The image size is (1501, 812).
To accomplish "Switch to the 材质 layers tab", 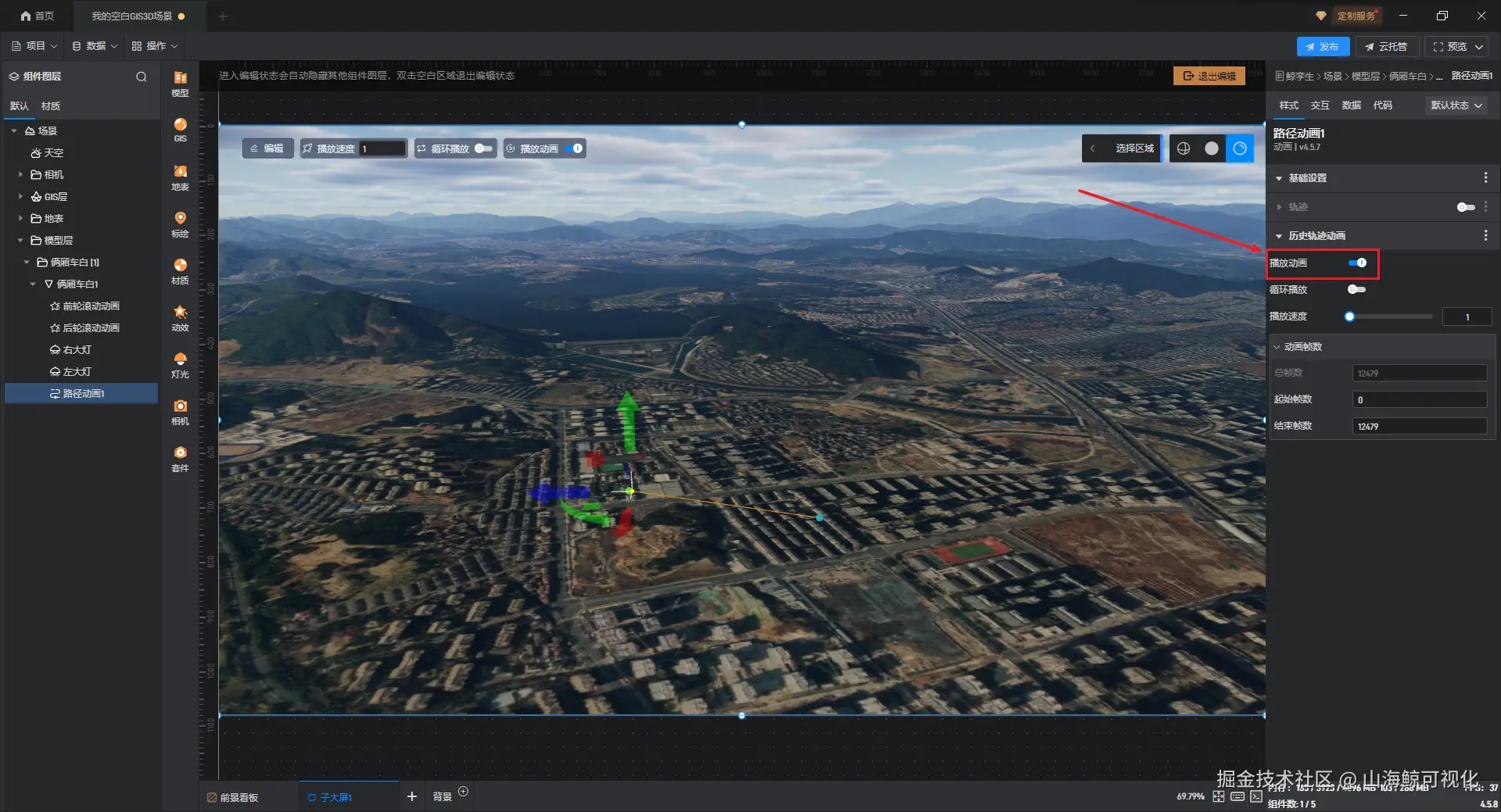I will 51,106.
